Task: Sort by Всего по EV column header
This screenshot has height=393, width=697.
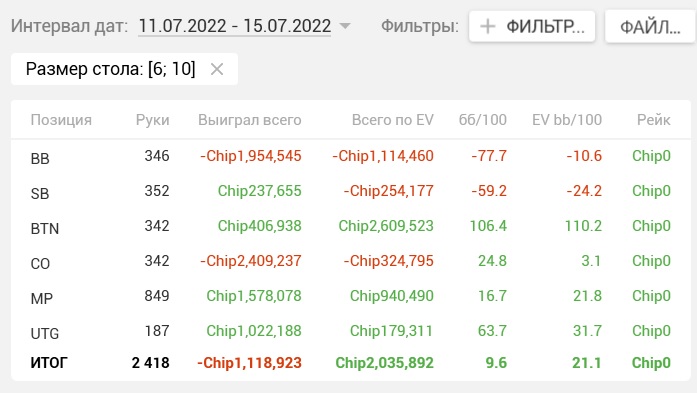Action: [393, 120]
